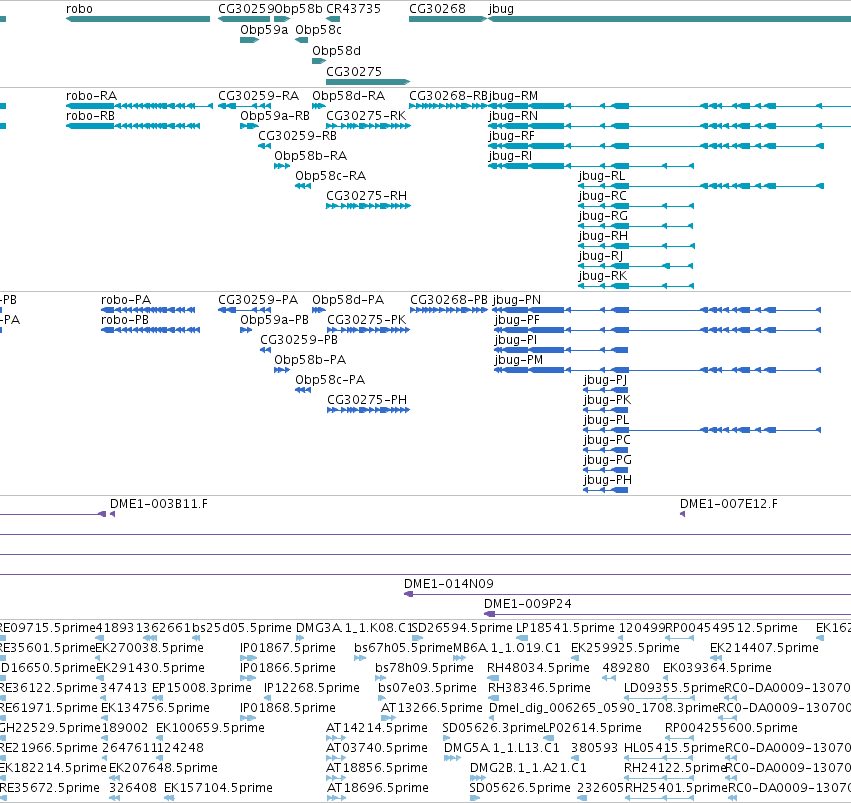This screenshot has height=803, width=851.
Task: Click the Obp58b-RA transcript label
Action: tap(310, 156)
